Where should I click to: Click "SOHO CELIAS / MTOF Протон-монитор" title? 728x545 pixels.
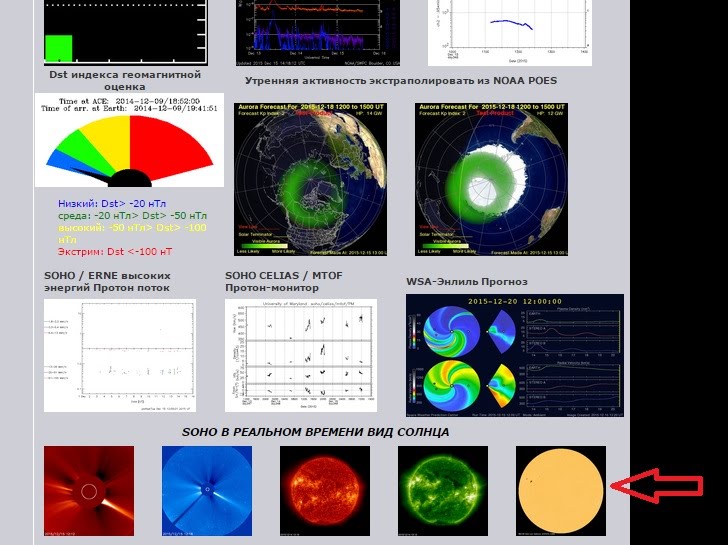(284, 281)
